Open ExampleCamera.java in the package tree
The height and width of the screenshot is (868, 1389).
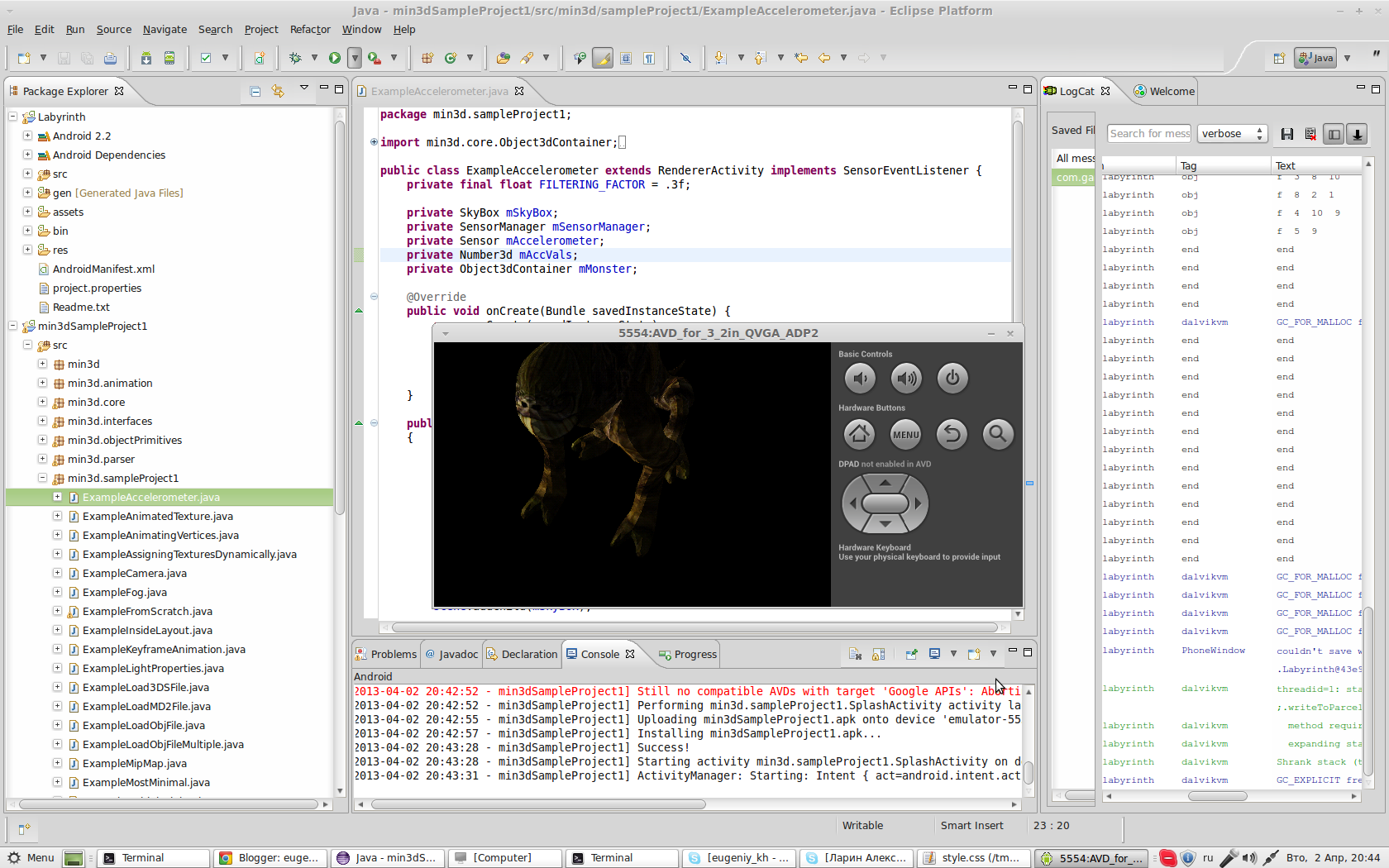(134, 573)
